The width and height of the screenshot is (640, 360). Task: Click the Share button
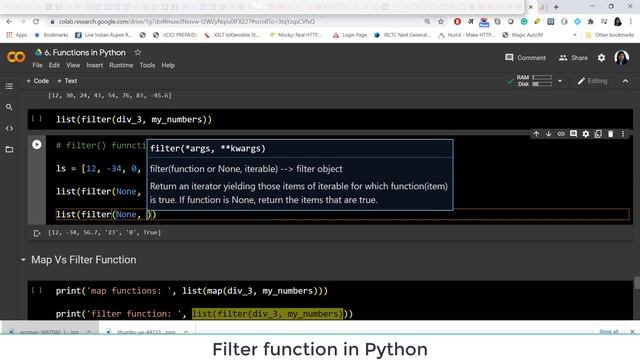click(x=573, y=58)
